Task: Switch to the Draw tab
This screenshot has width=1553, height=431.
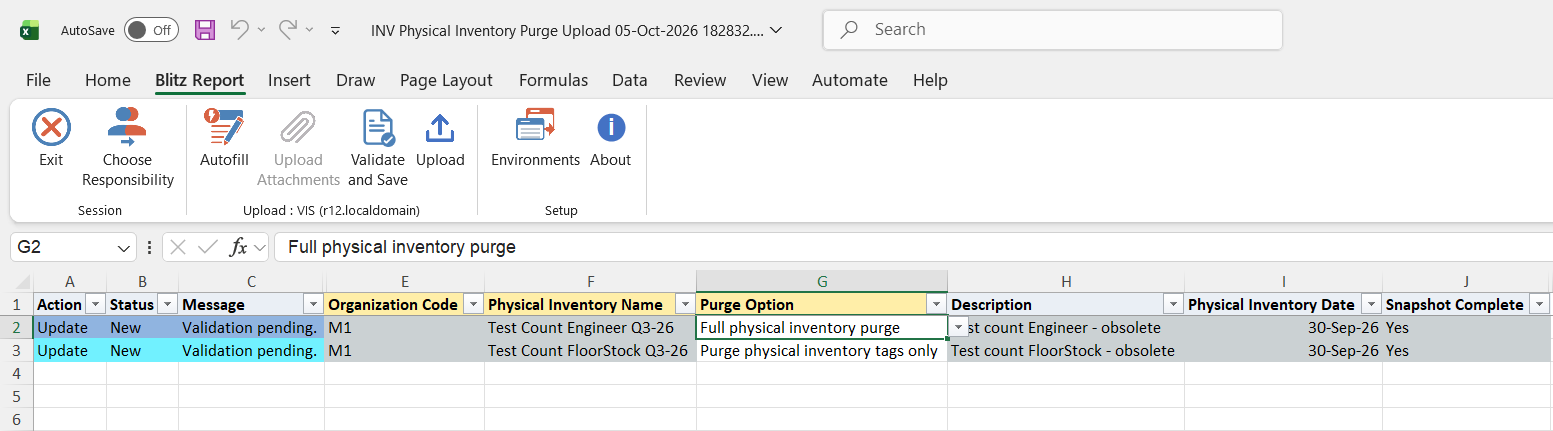Action: pos(355,80)
